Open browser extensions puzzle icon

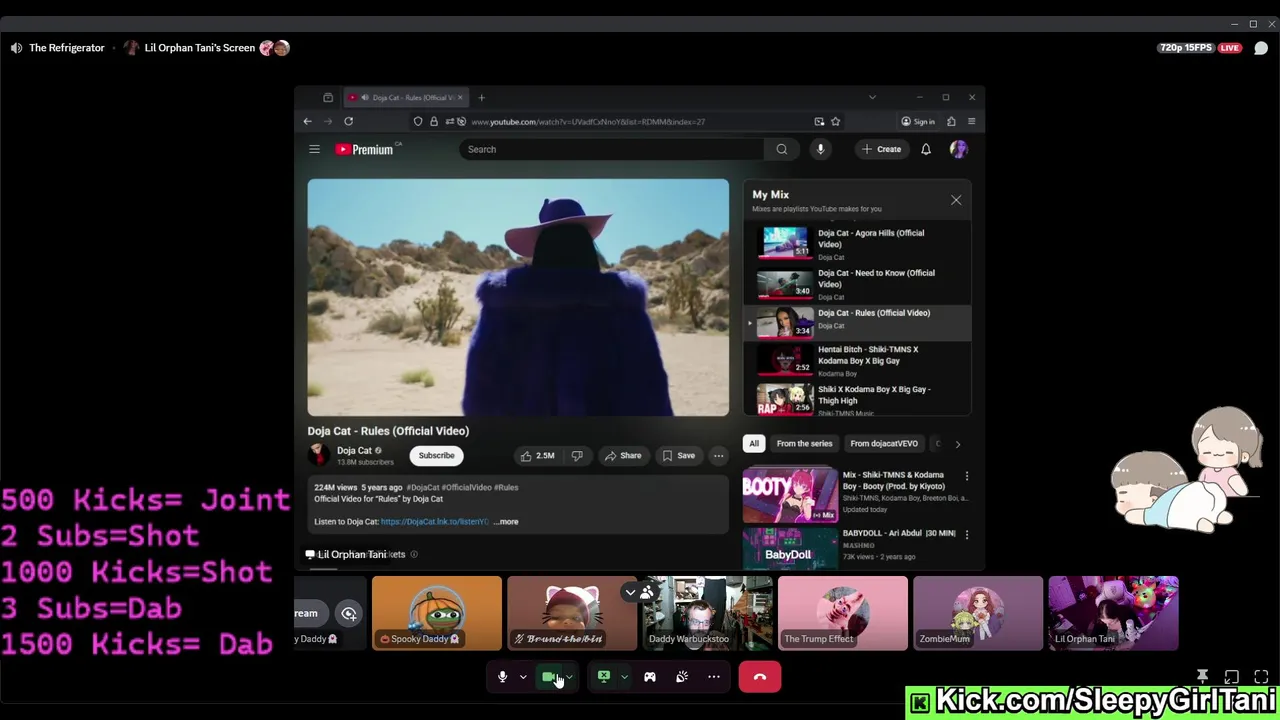(x=951, y=121)
